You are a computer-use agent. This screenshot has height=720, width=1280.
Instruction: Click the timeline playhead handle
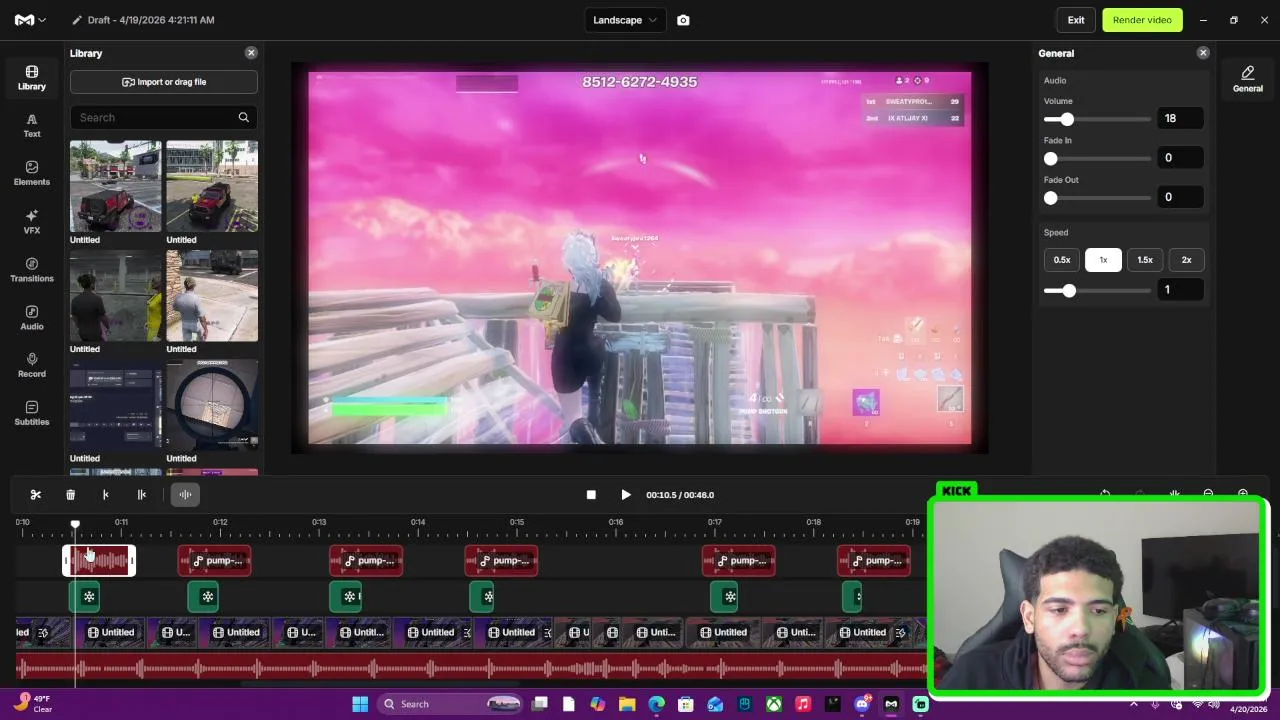point(75,524)
